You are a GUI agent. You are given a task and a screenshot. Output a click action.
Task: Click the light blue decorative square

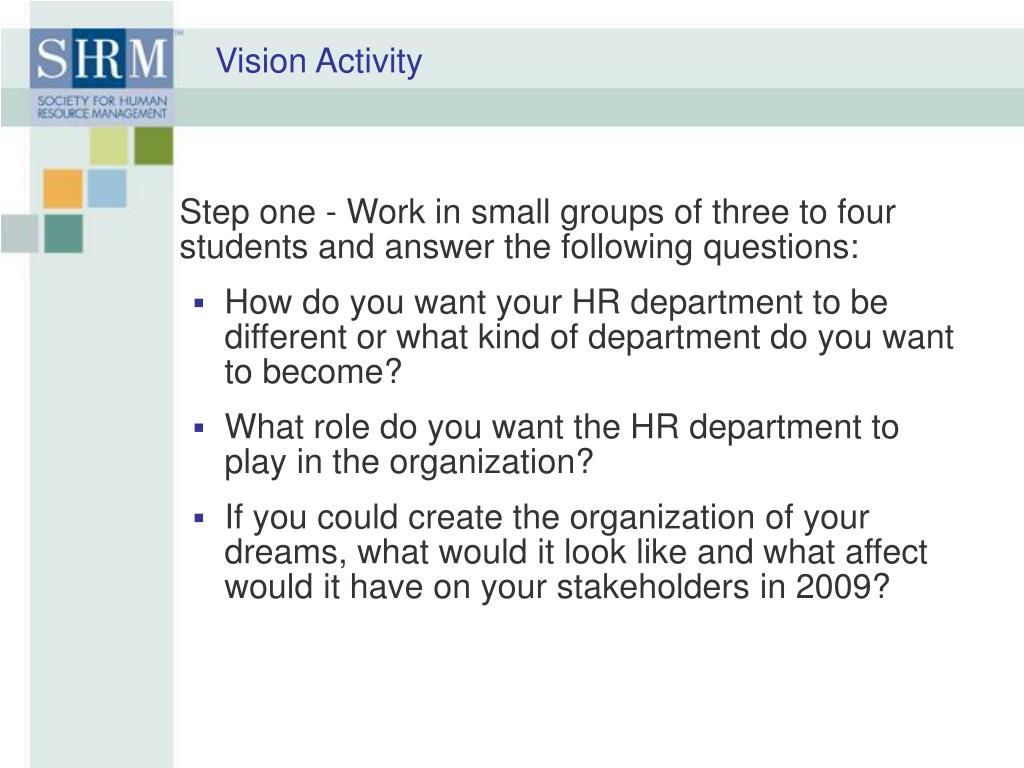click(106, 188)
